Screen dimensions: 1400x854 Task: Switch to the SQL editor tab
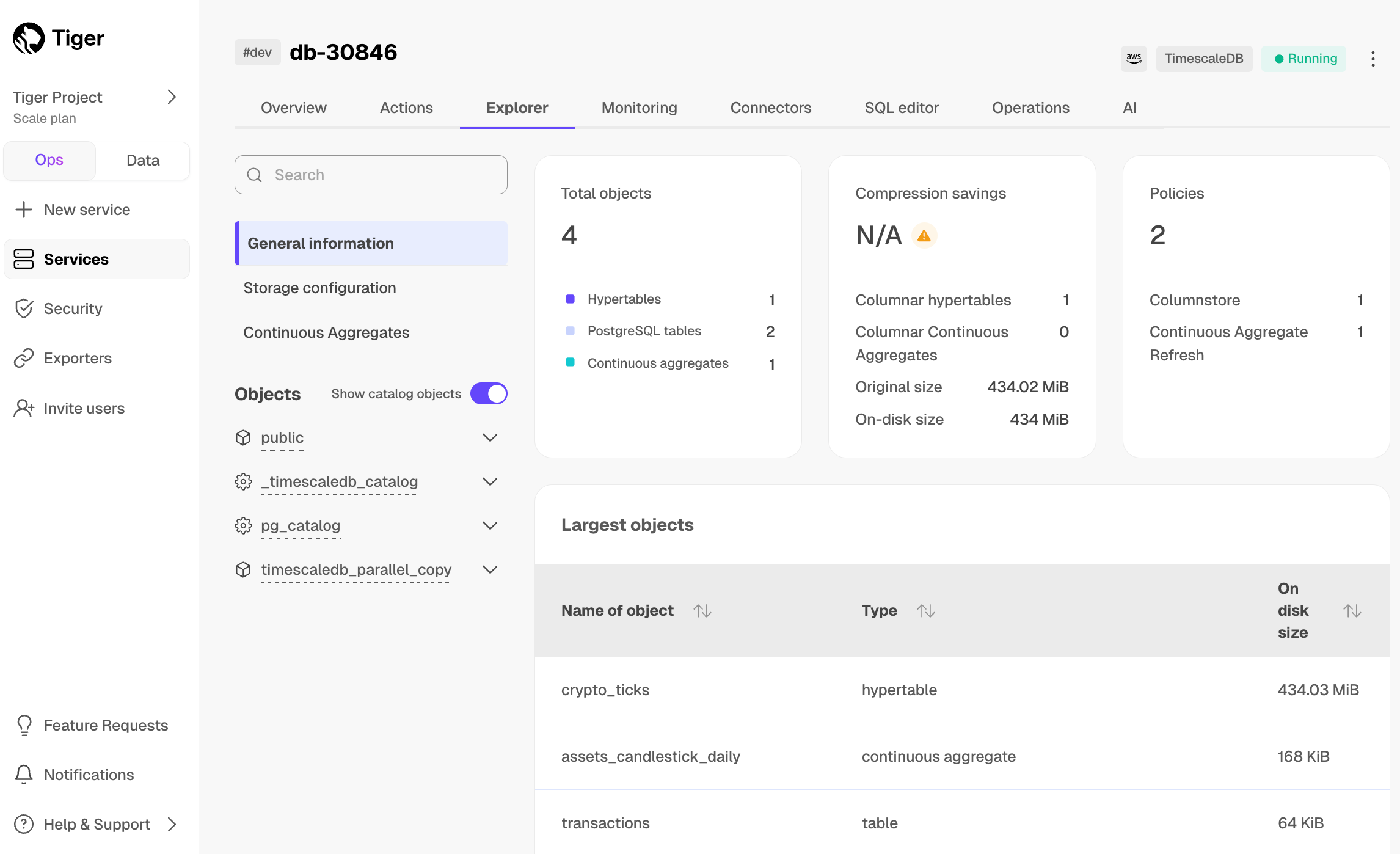coord(901,108)
